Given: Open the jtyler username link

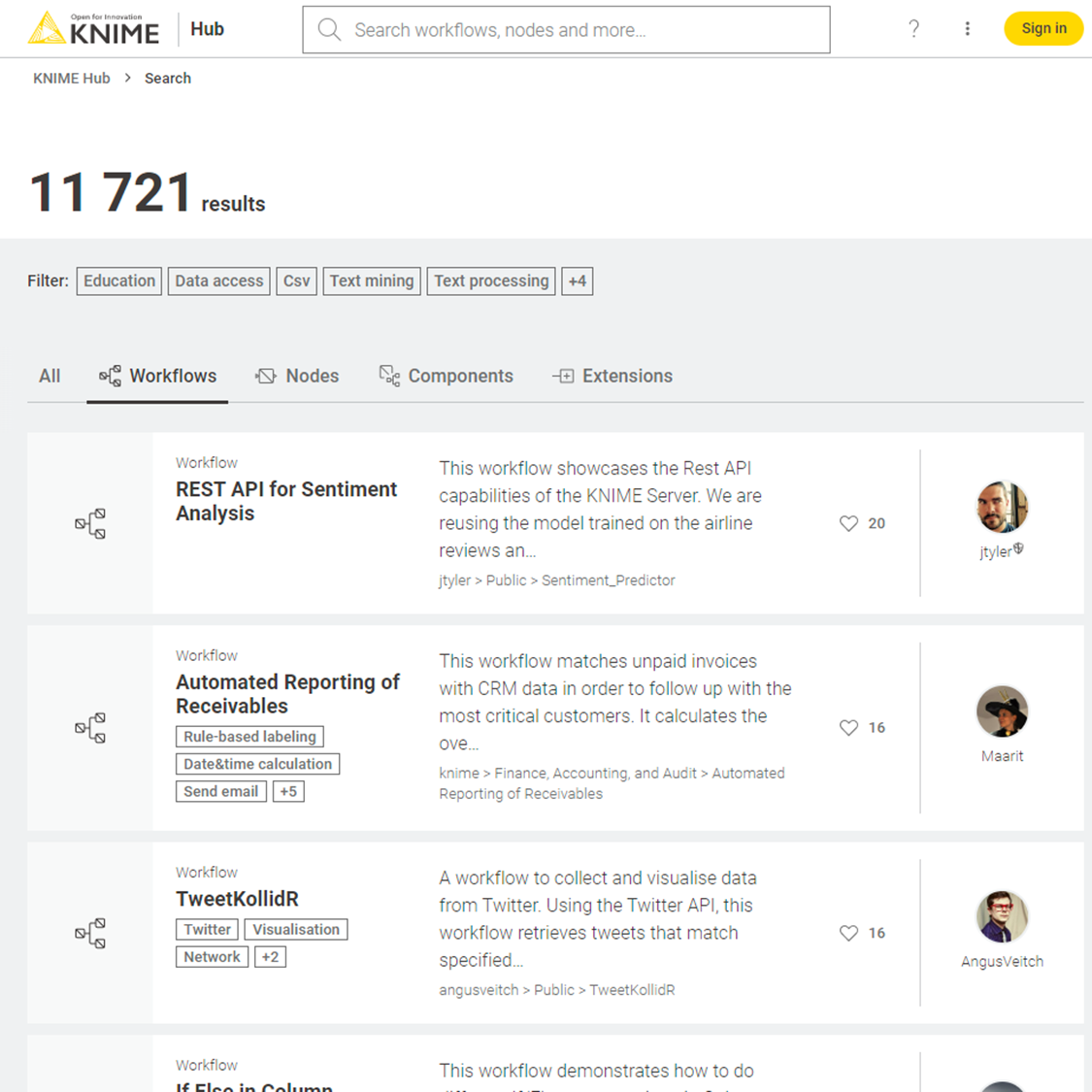Looking at the screenshot, I should [x=995, y=552].
